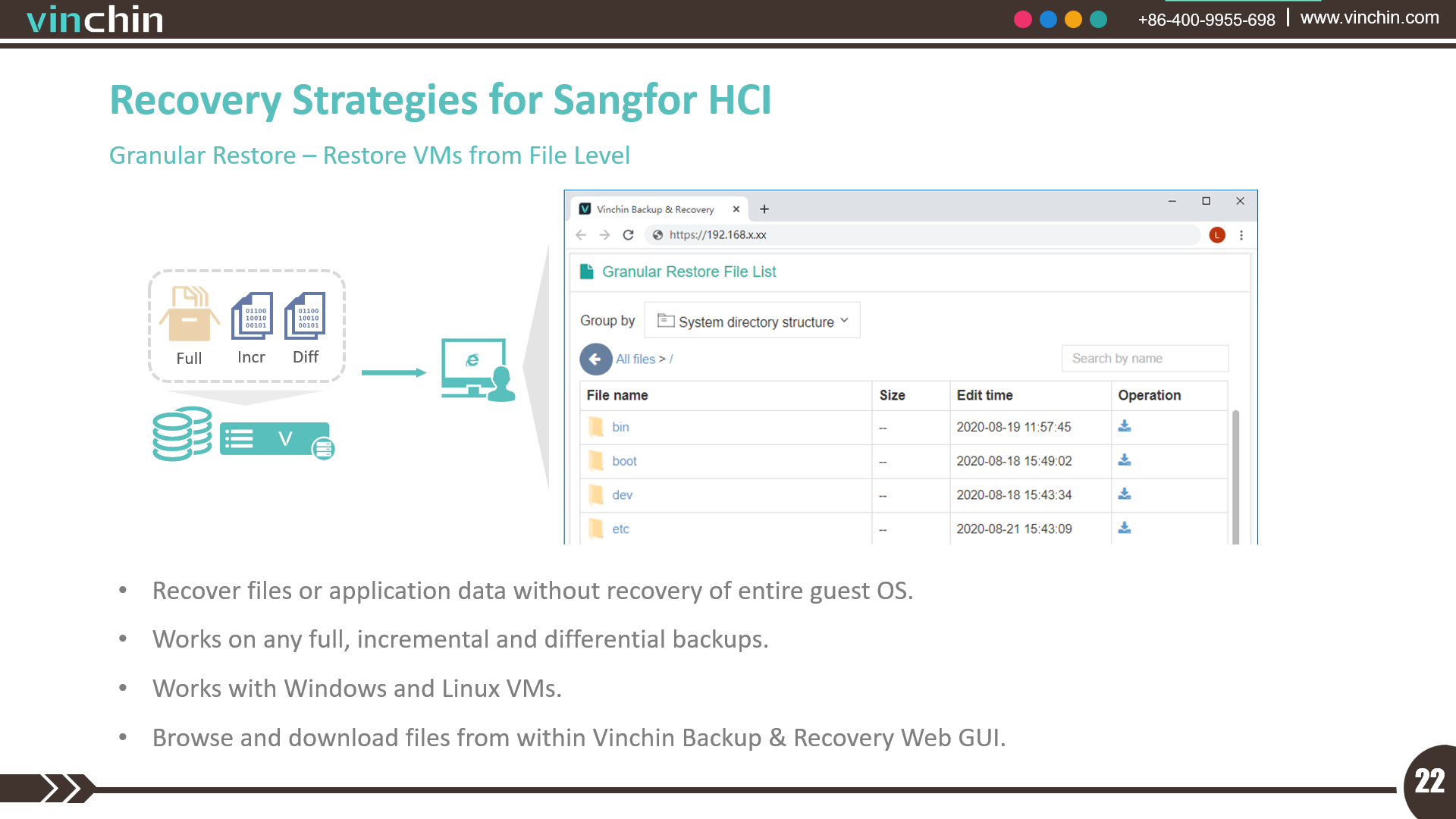Click edit time 2020-08-18 15:43:34

[1014, 495]
